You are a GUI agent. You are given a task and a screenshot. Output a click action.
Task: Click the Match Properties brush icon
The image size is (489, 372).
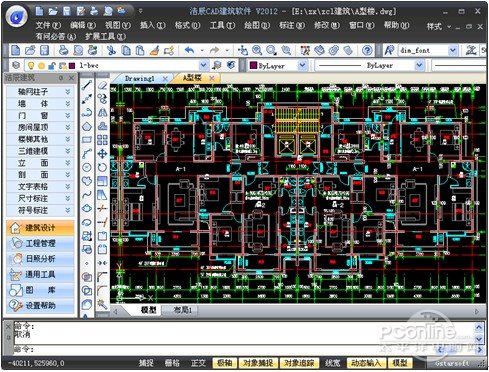(154, 50)
